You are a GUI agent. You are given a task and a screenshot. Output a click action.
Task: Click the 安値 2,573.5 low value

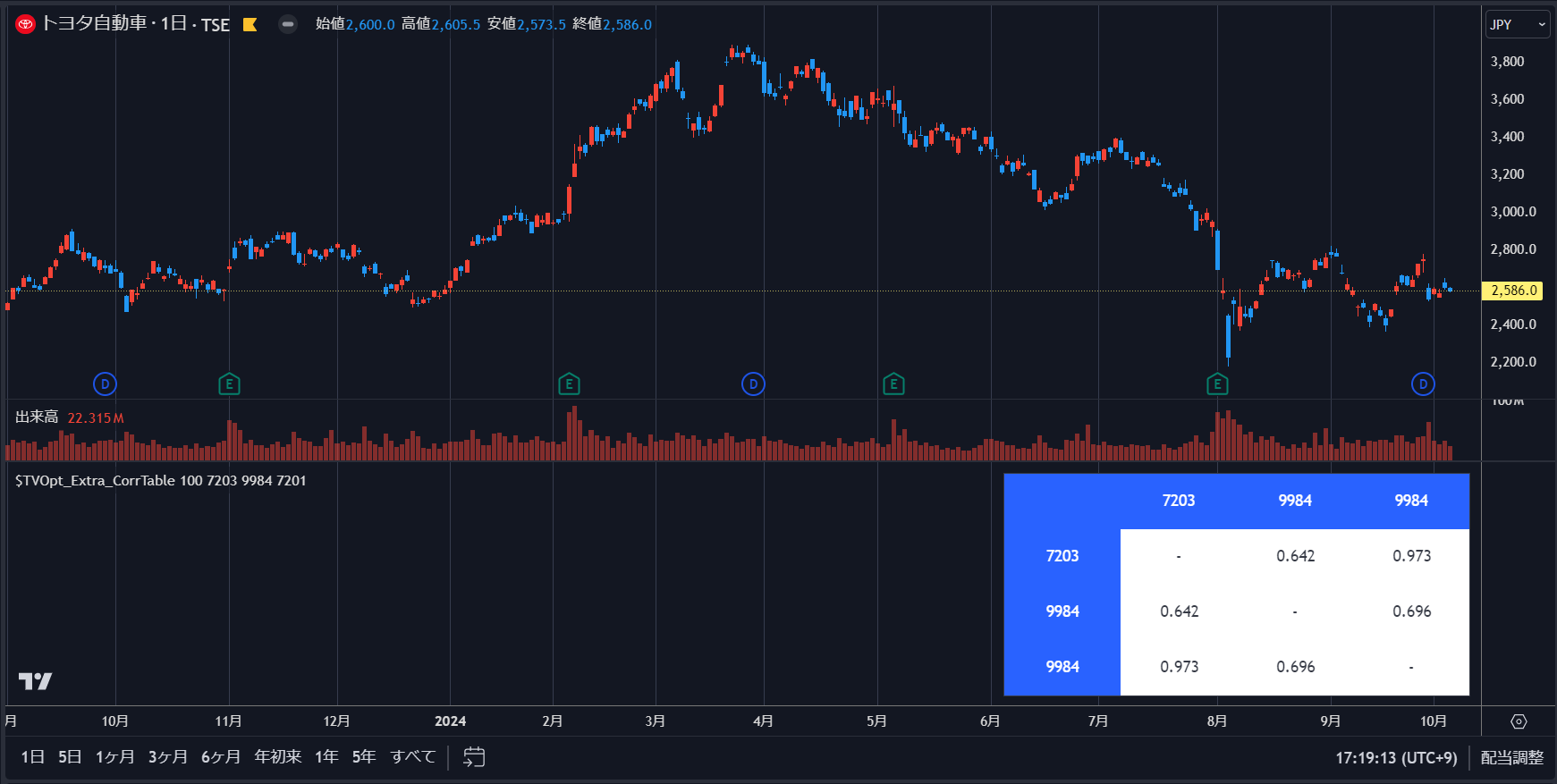(x=527, y=24)
